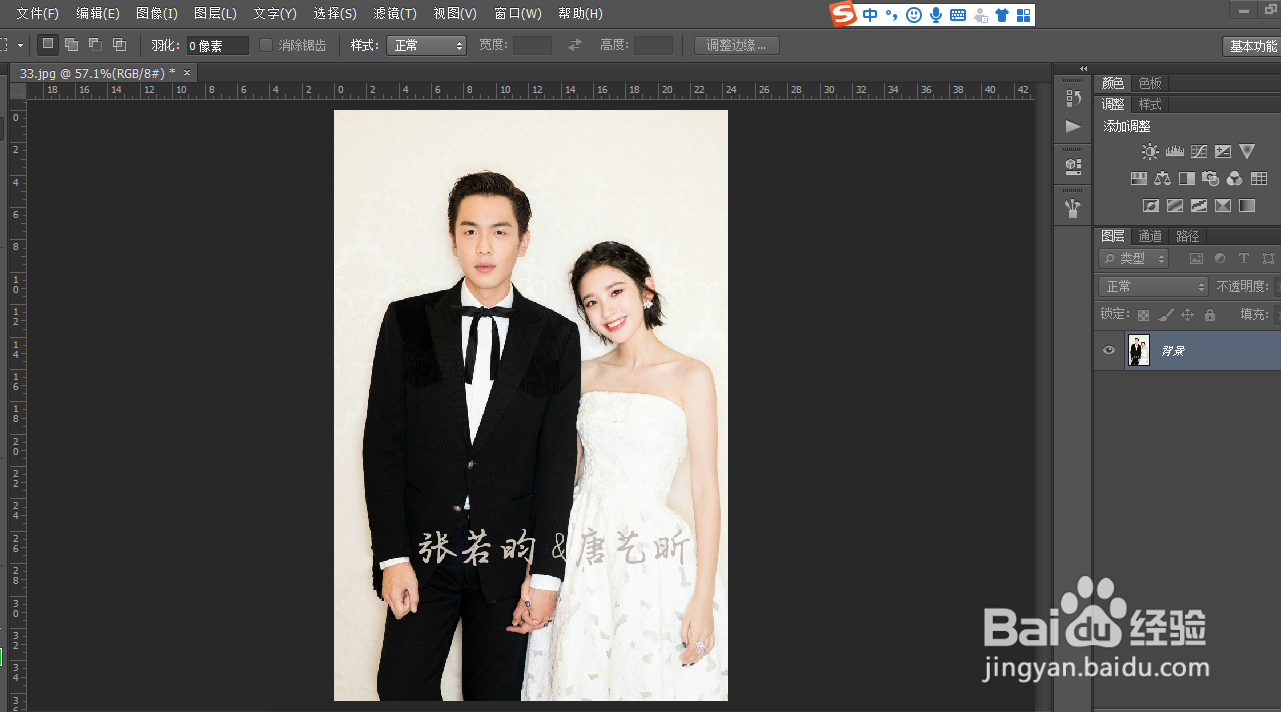The height and width of the screenshot is (712, 1281).
Task: Open the 窗口(W) menu
Action: (x=518, y=14)
